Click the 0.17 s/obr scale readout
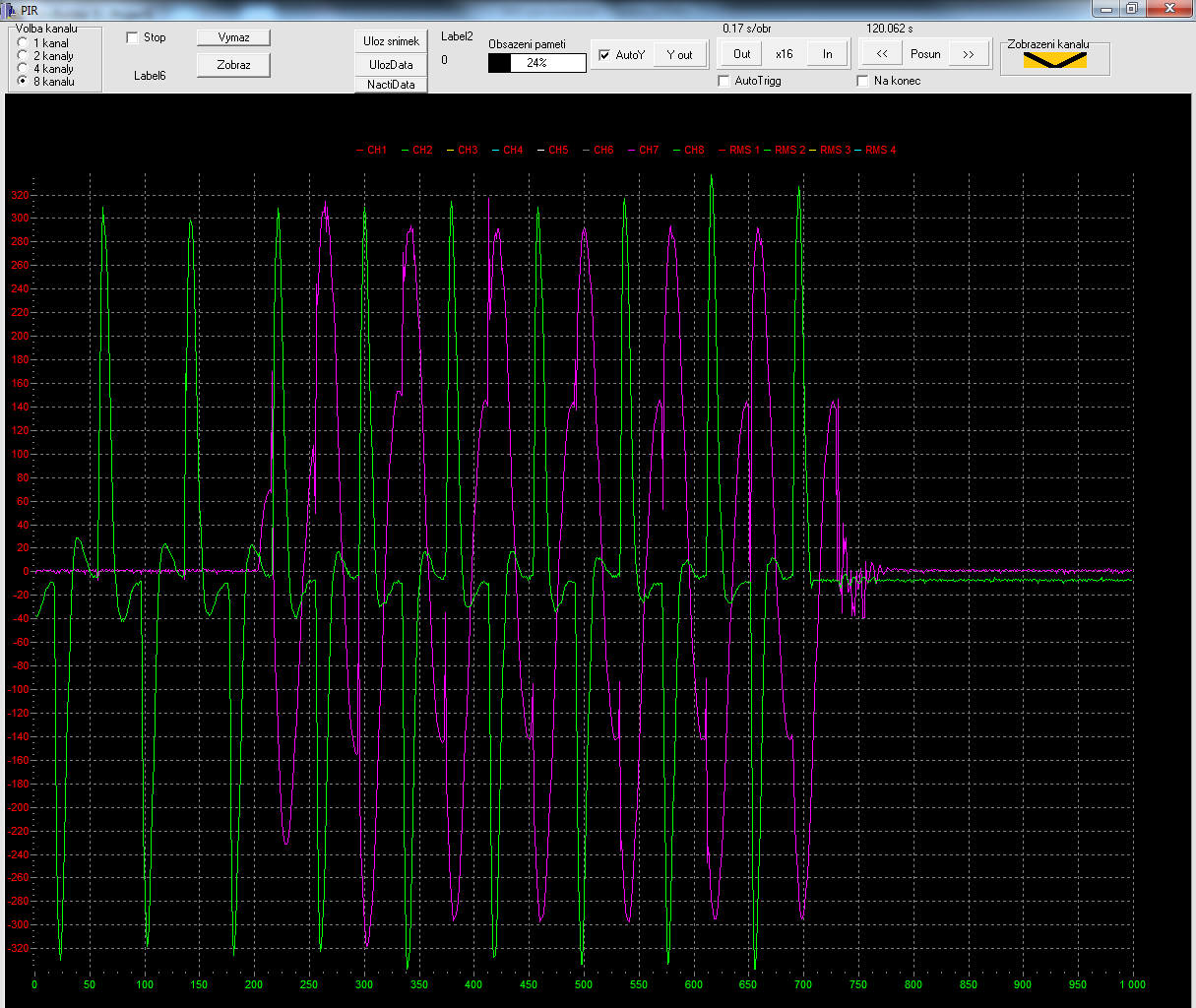1196x1008 pixels. pos(747,29)
